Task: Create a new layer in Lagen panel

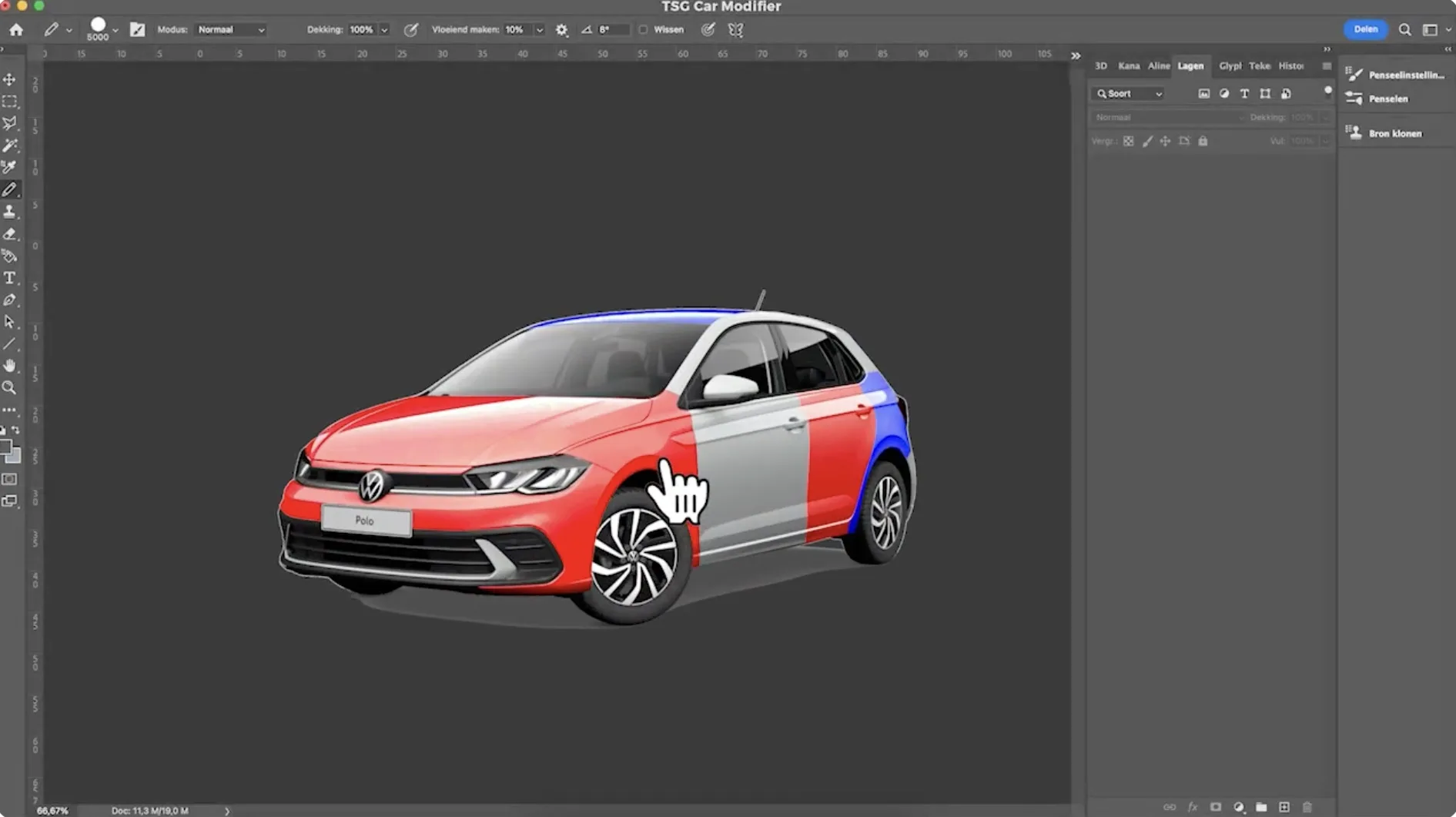Action: click(x=1284, y=807)
